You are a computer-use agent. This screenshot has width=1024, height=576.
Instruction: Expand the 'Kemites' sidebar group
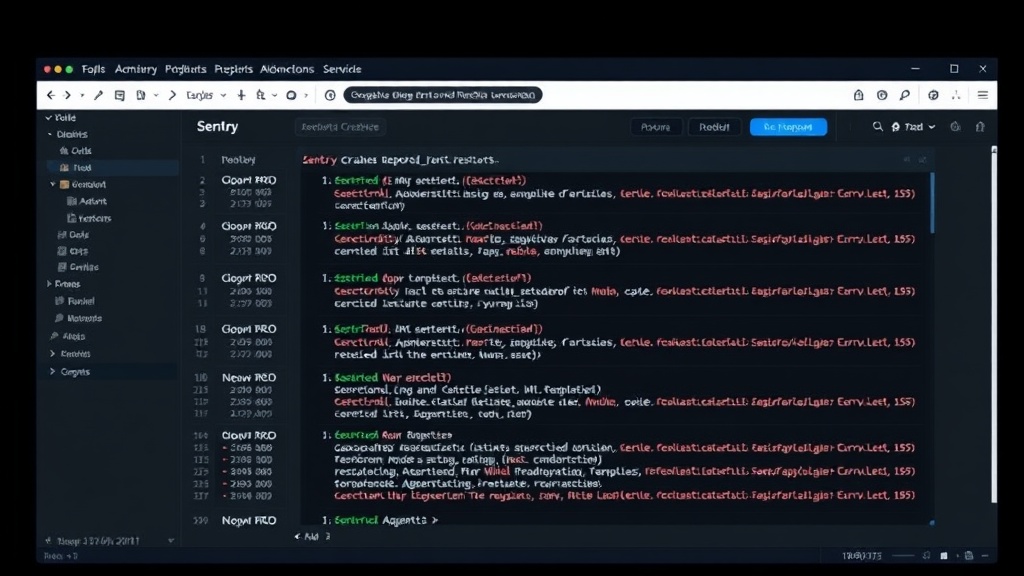click(53, 354)
